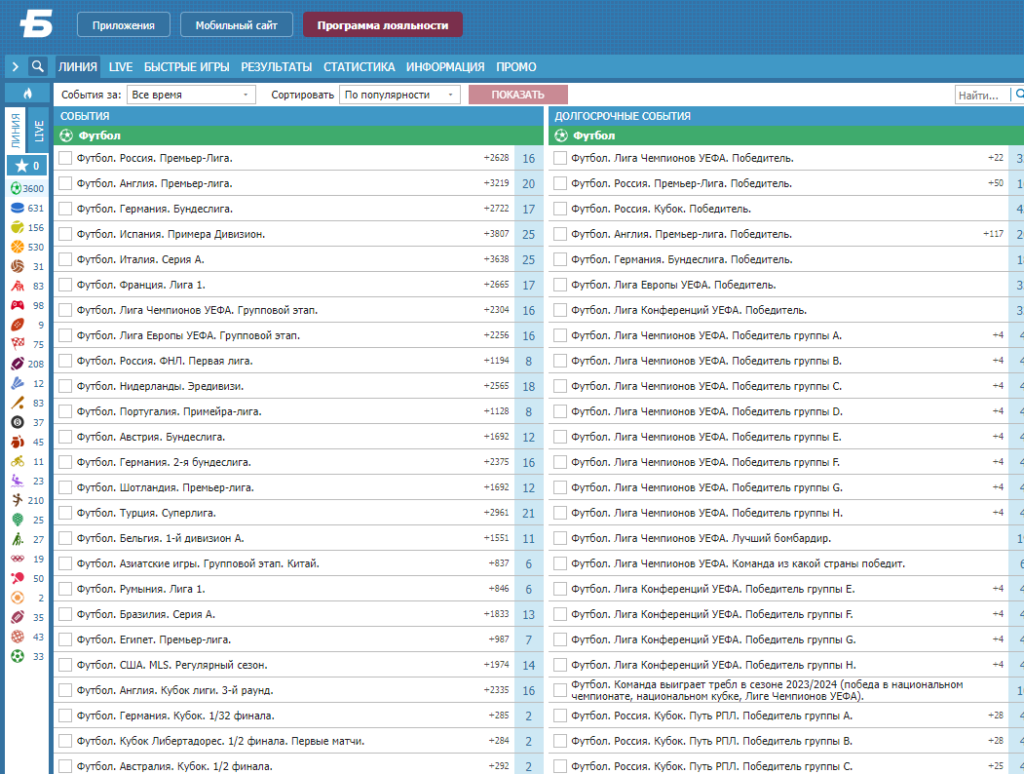Select badminton shuttlecock icon with 12

[x=17, y=383]
